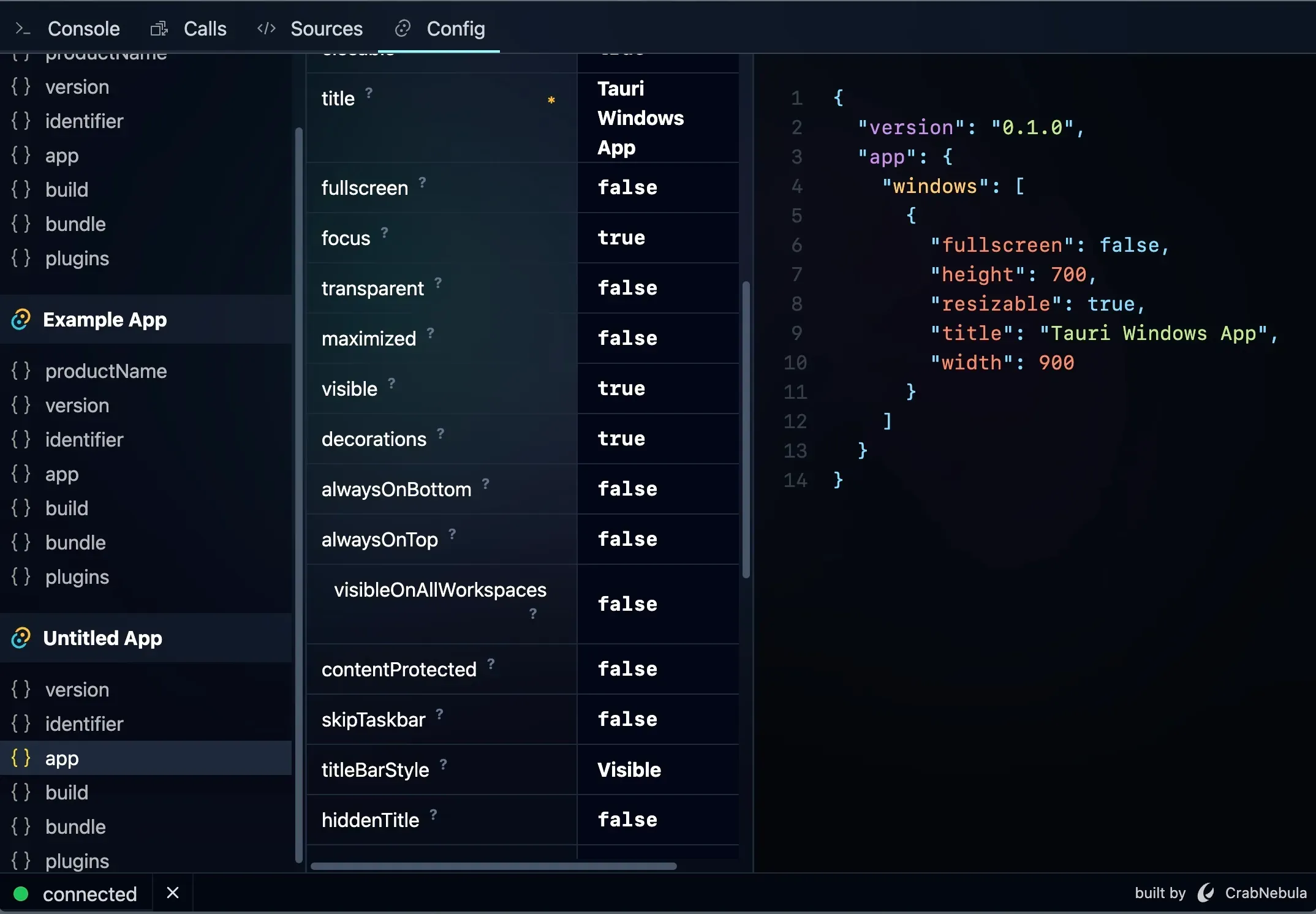Click the vertical scrollbar of the config table
This screenshot has width=1316, height=914.
coord(746,429)
